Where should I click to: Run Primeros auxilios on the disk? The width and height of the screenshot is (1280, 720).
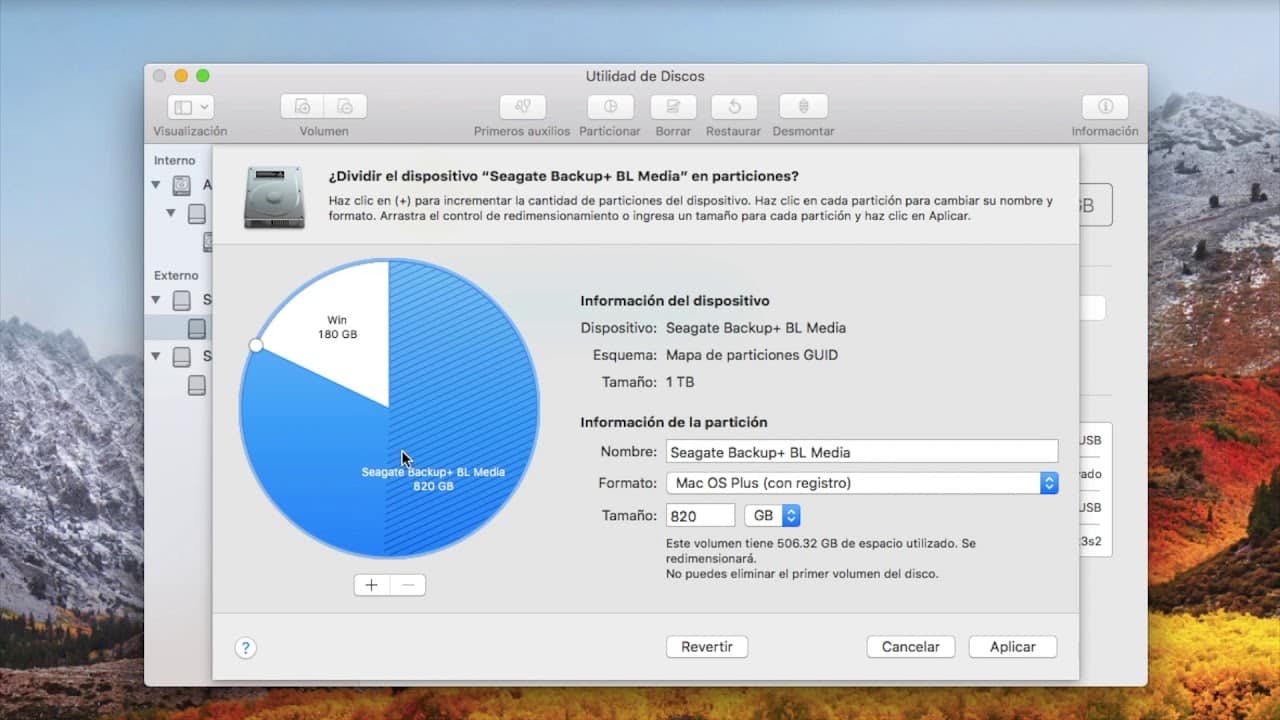point(522,106)
